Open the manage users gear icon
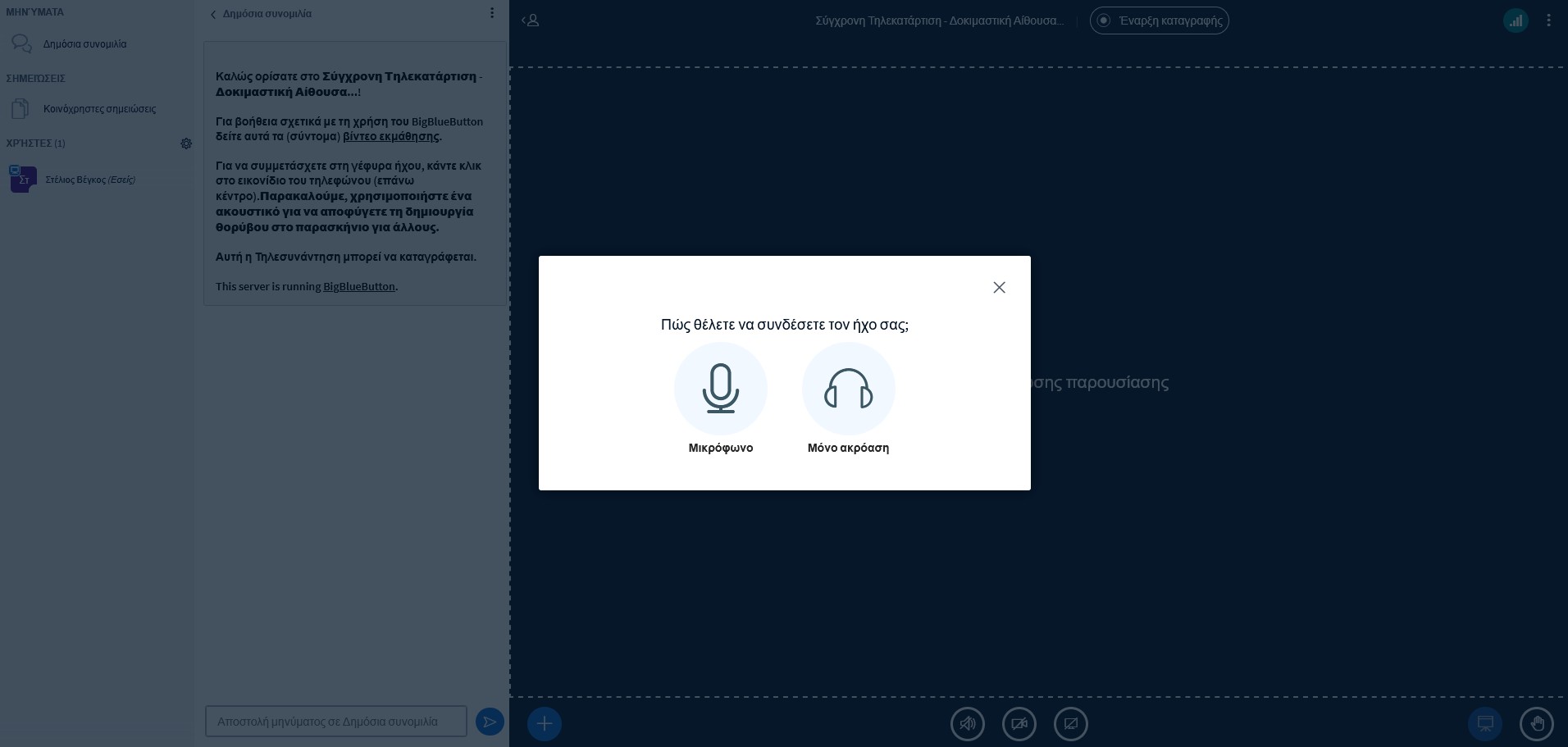The image size is (1568, 747). [x=186, y=143]
